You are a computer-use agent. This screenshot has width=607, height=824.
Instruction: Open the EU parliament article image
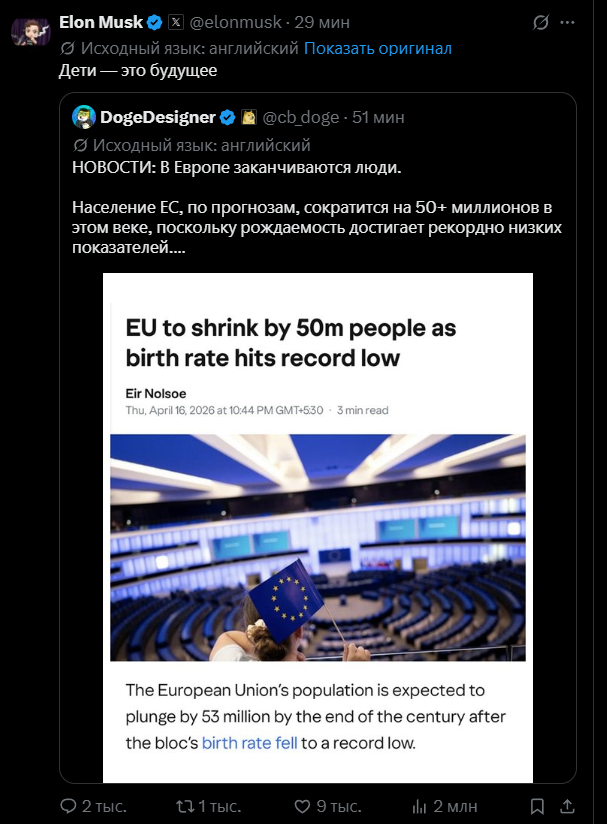point(317,547)
